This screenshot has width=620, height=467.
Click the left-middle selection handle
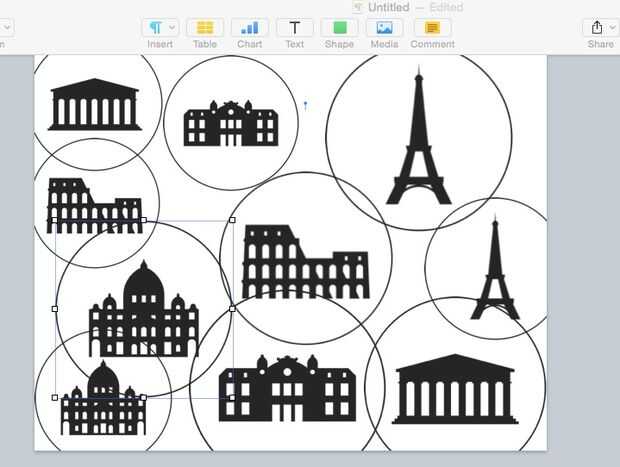pos(55,308)
